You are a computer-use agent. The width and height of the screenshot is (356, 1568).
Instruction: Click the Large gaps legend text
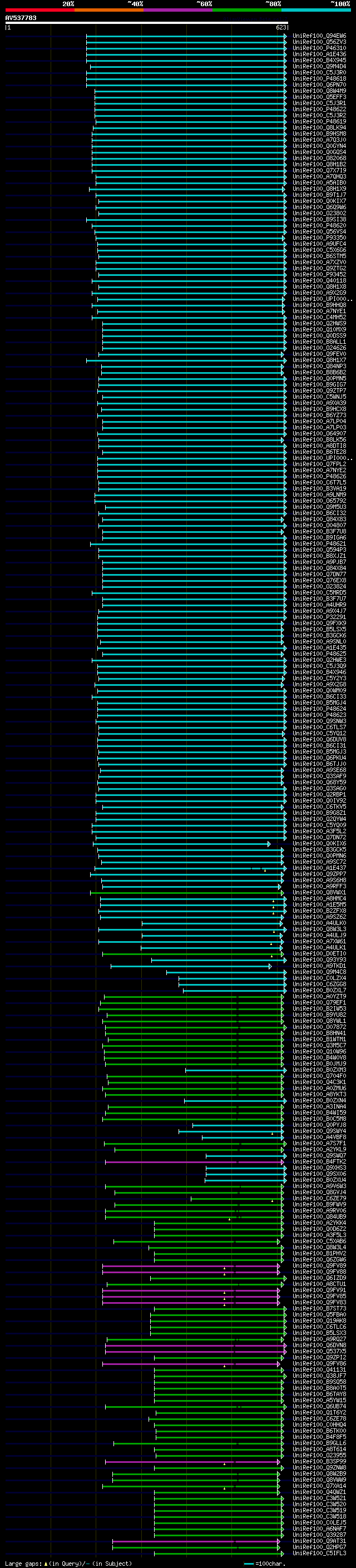(23, 1563)
